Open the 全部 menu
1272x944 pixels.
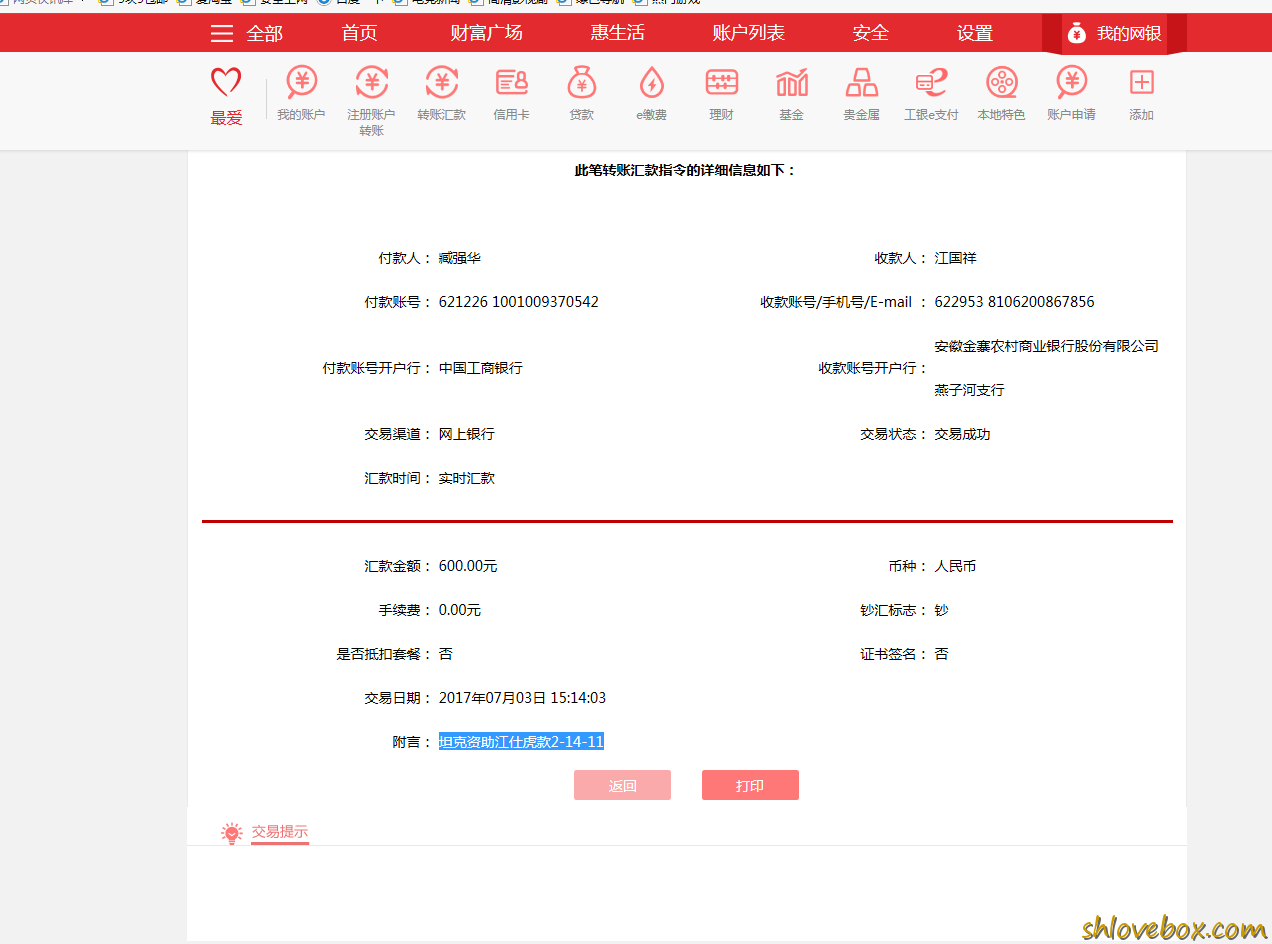(264, 34)
